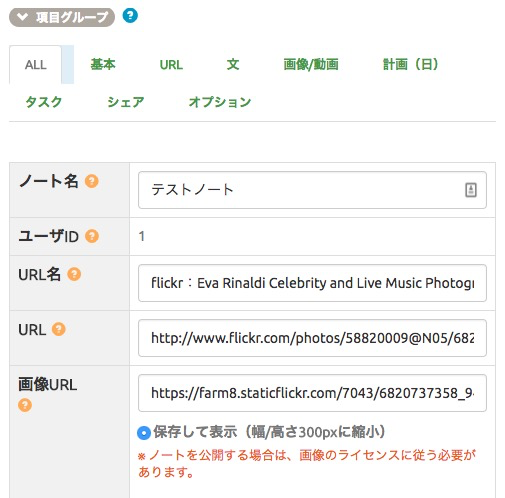Click into the URL名 field with flickr text

click(x=312, y=283)
